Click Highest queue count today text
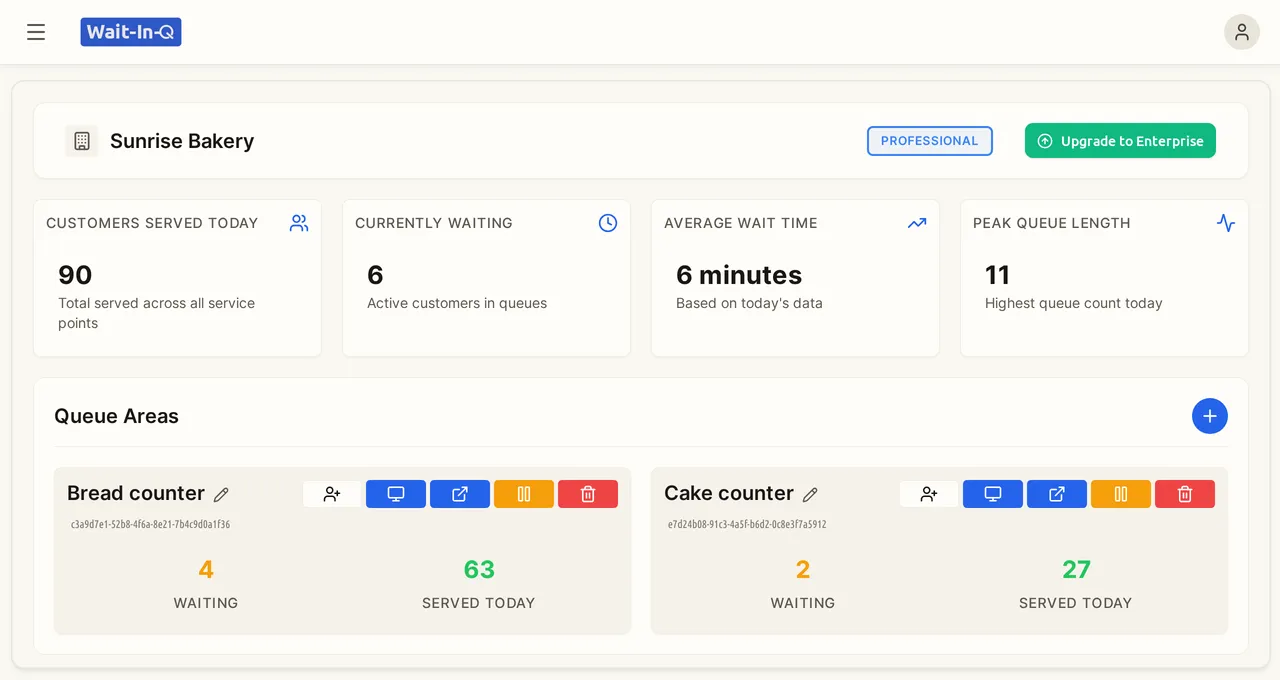 point(1074,303)
